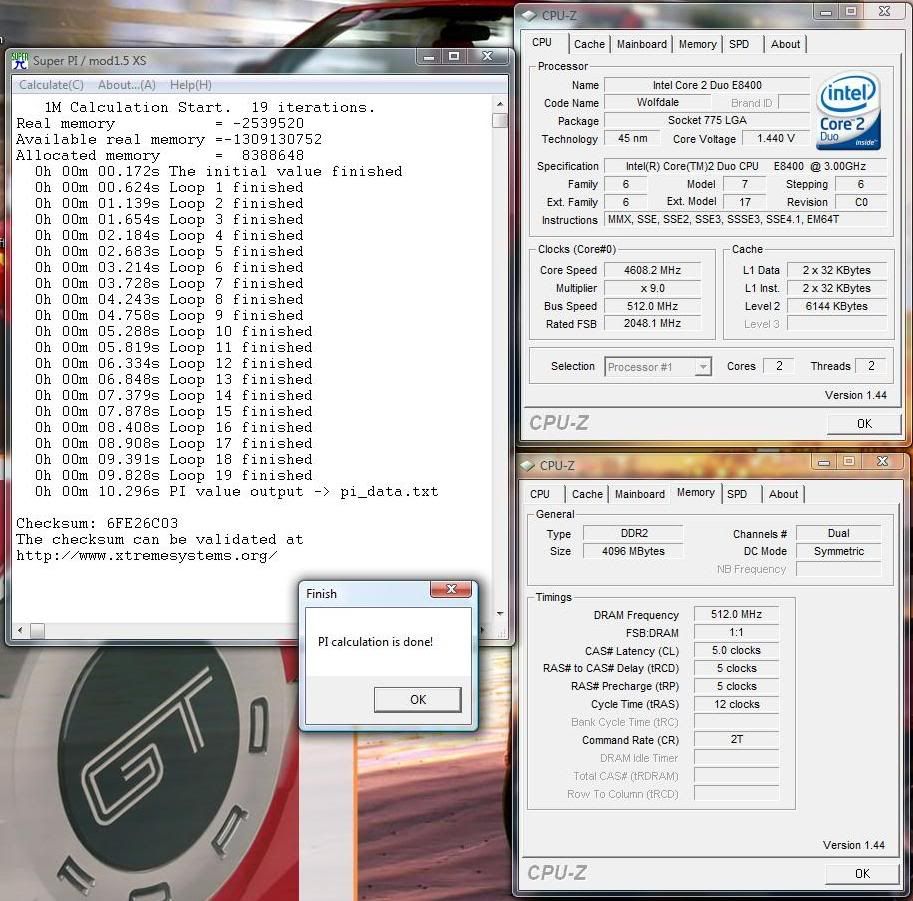Viewport: 913px width, 901px height.
Task: Click the Level 2 cache value 6144 KBytes
Action: (x=837, y=306)
